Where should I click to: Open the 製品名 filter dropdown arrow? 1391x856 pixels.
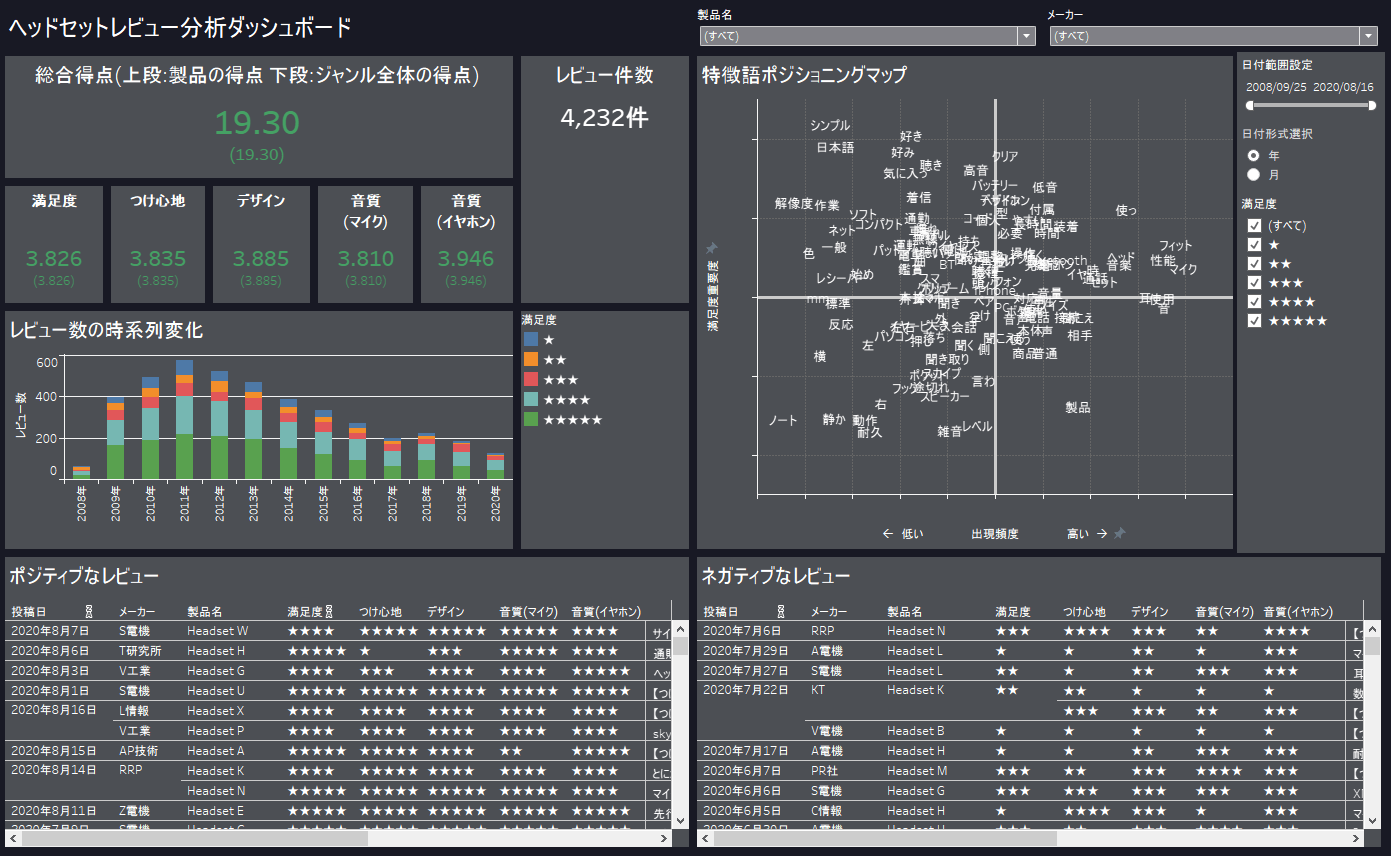click(x=1026, y=36)
